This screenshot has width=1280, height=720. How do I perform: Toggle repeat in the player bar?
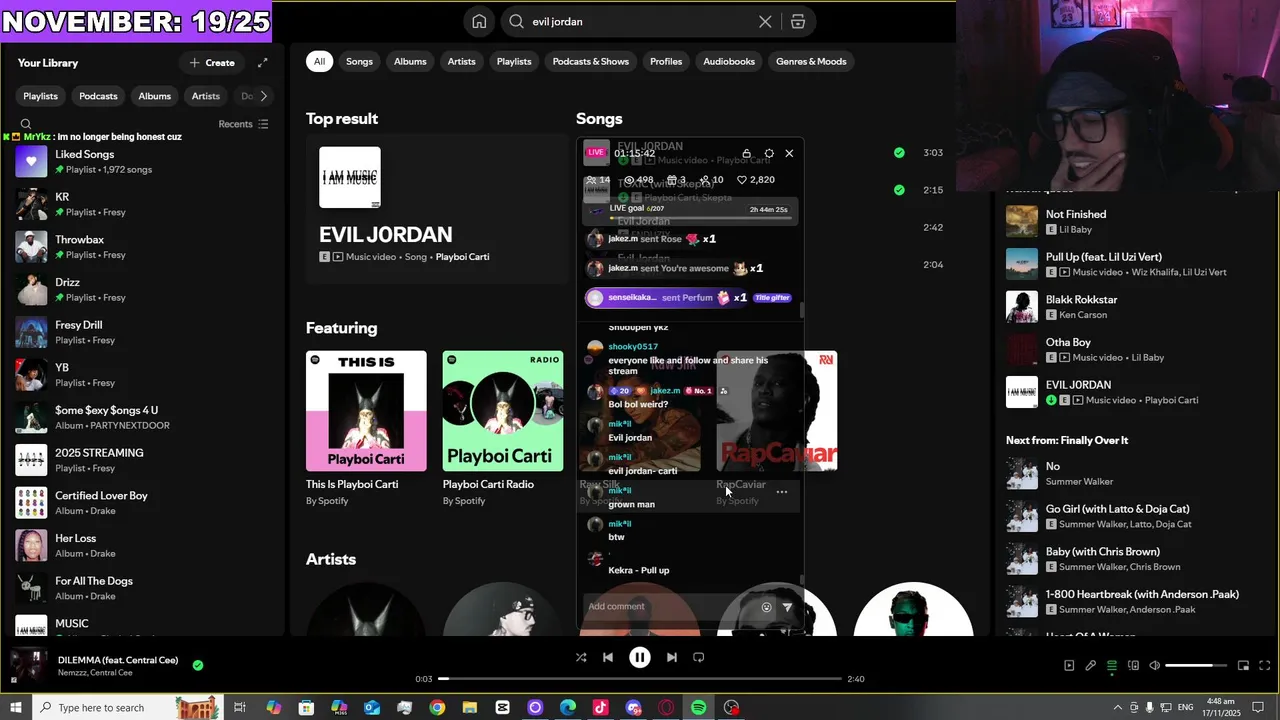pyautogui.click(x=699, y=657)
